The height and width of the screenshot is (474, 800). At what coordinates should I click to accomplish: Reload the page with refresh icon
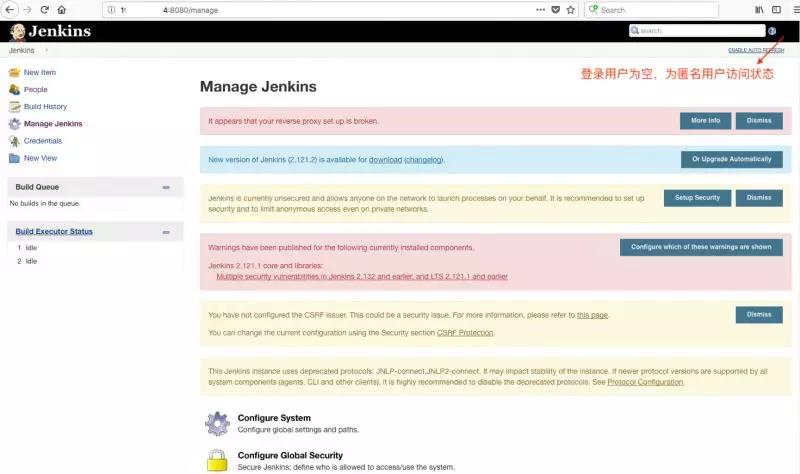[x=44, y=10]
